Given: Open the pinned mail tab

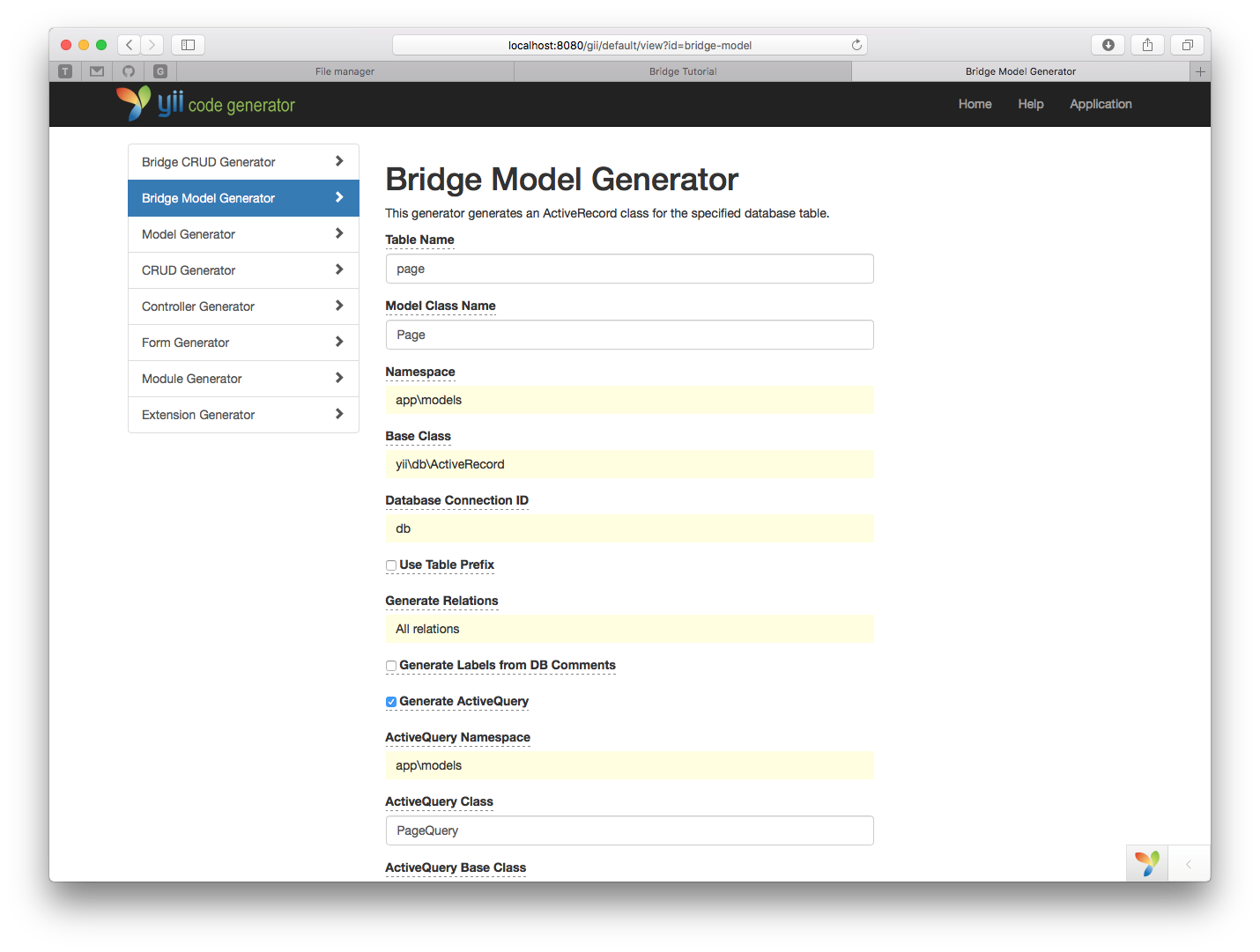Looking at the screenshot, I should (x=97, y=71).
